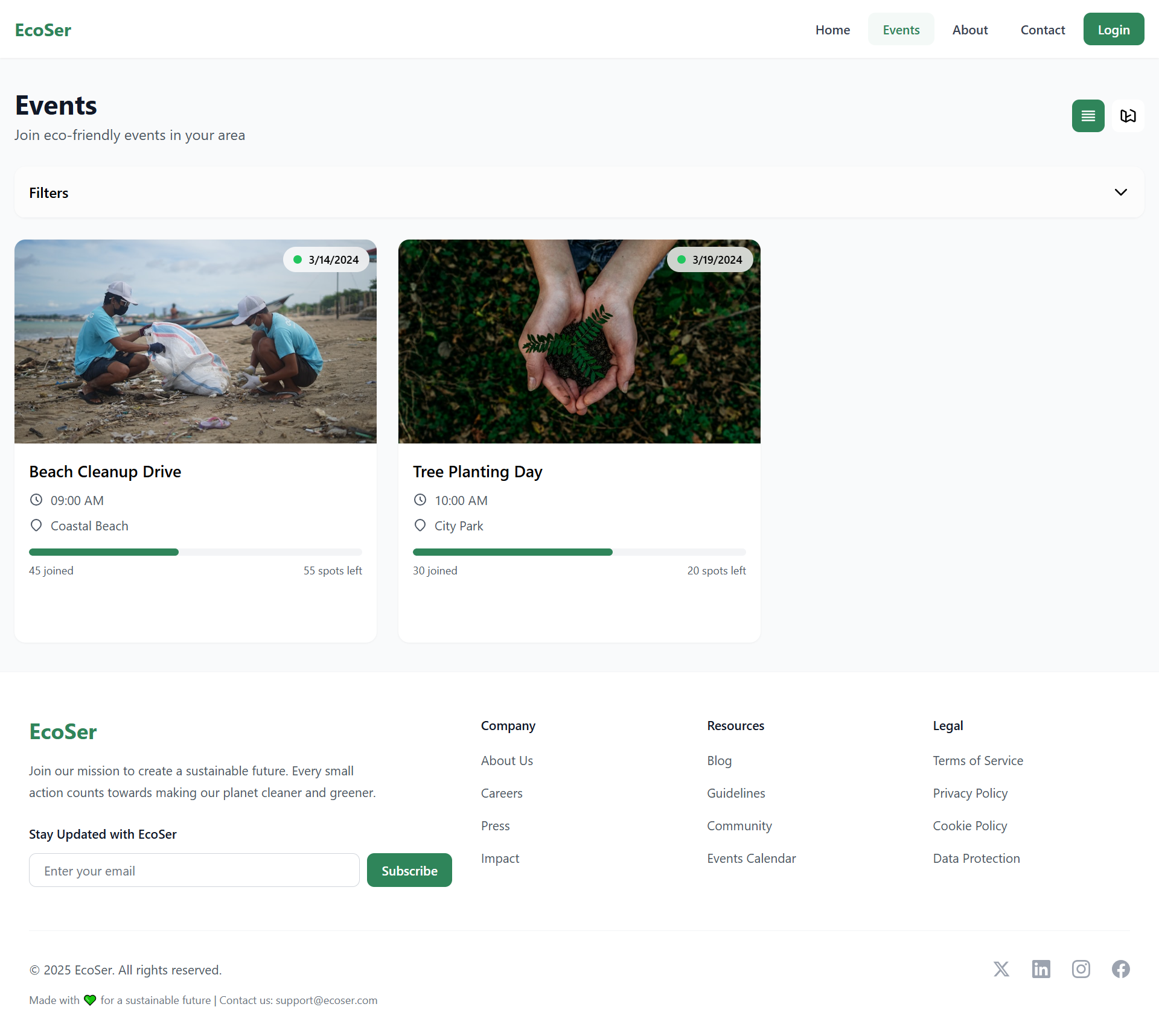Focus the Enter your email field
Image resolution: width=1159 pixels, height=1036 pixels.
[194, 870]
